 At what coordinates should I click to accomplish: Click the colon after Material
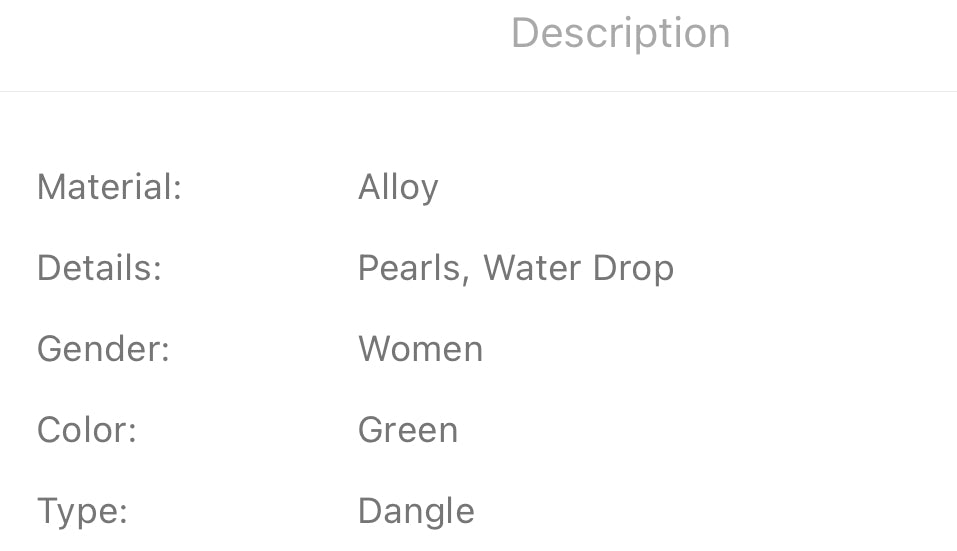[177, 189]
